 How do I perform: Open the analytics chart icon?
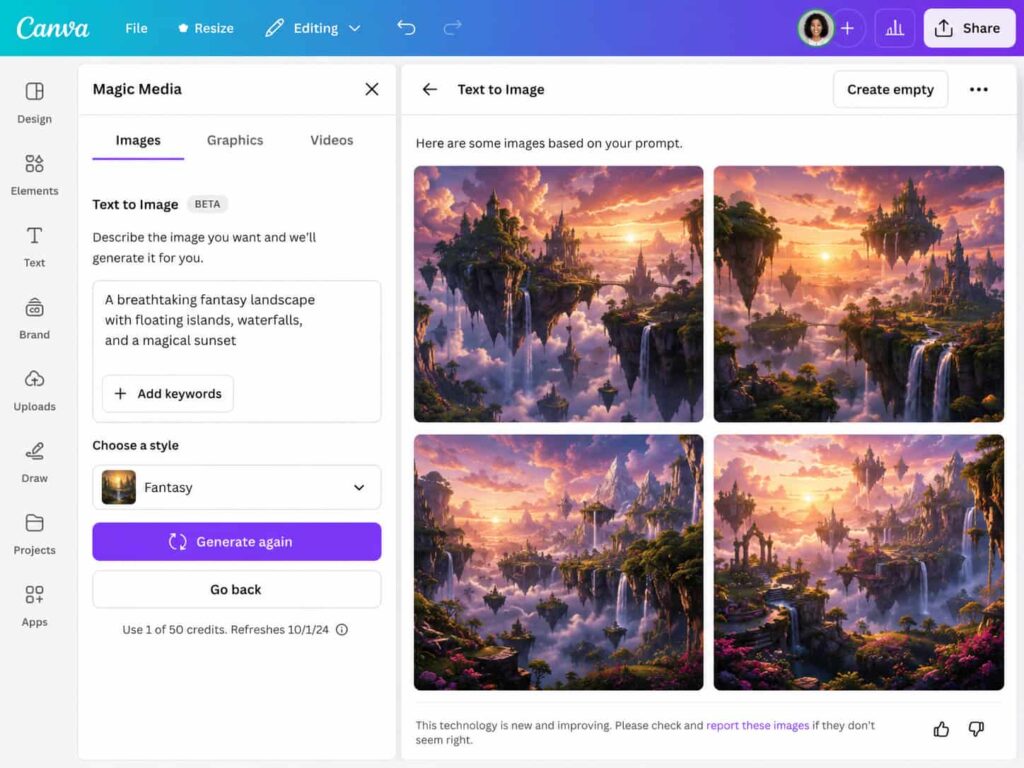894,28
